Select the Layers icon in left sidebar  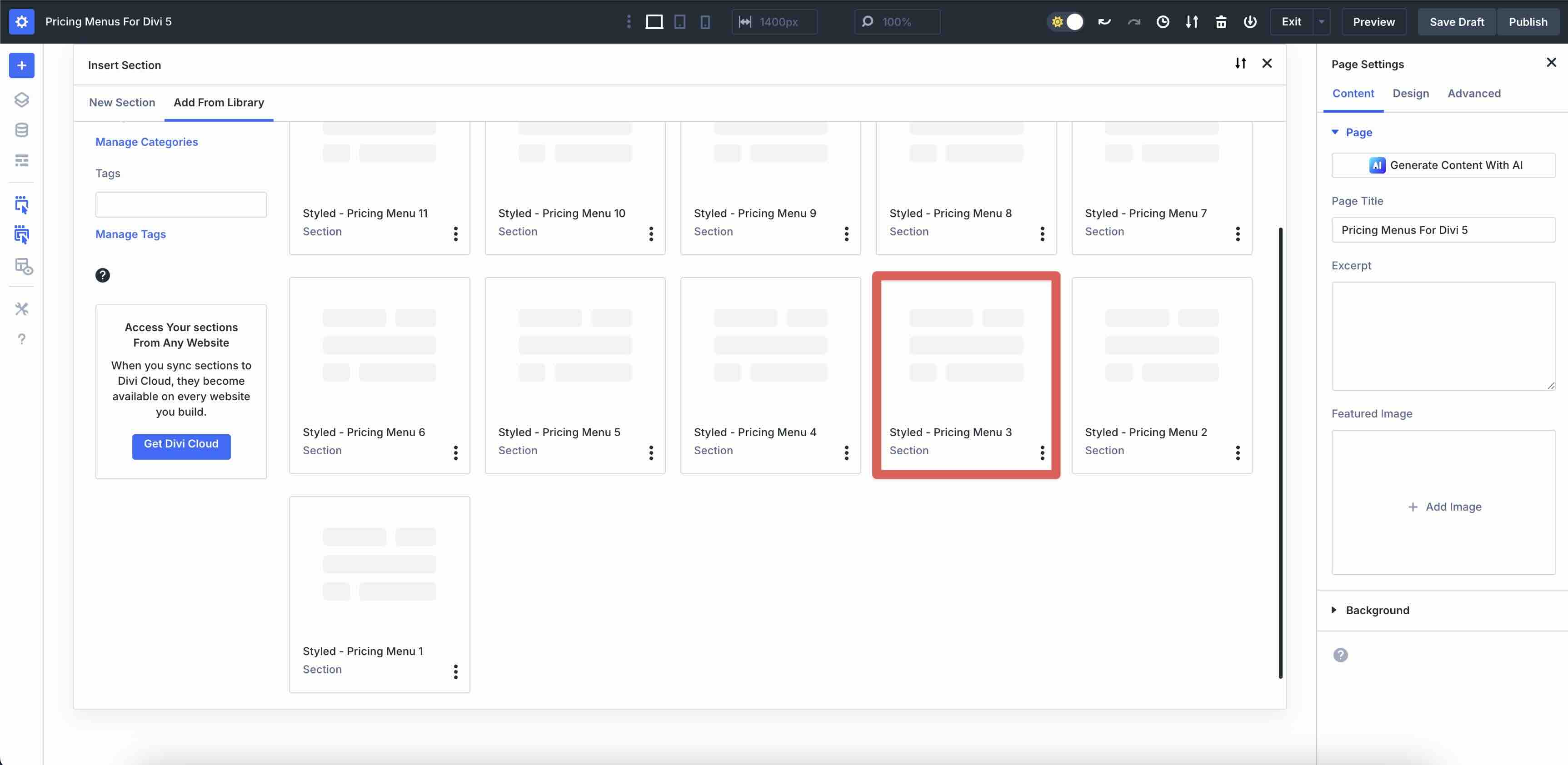point(22,100)
